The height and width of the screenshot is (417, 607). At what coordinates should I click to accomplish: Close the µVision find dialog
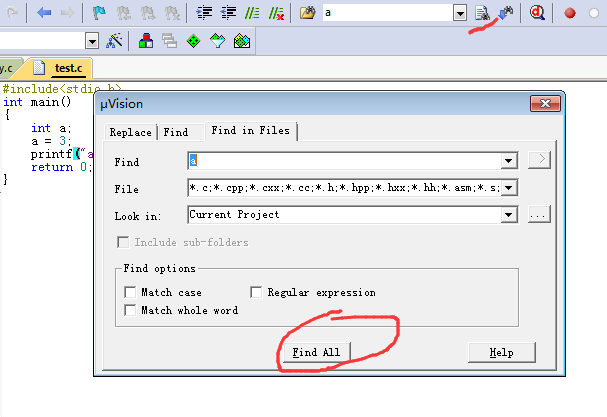[545, 104]
